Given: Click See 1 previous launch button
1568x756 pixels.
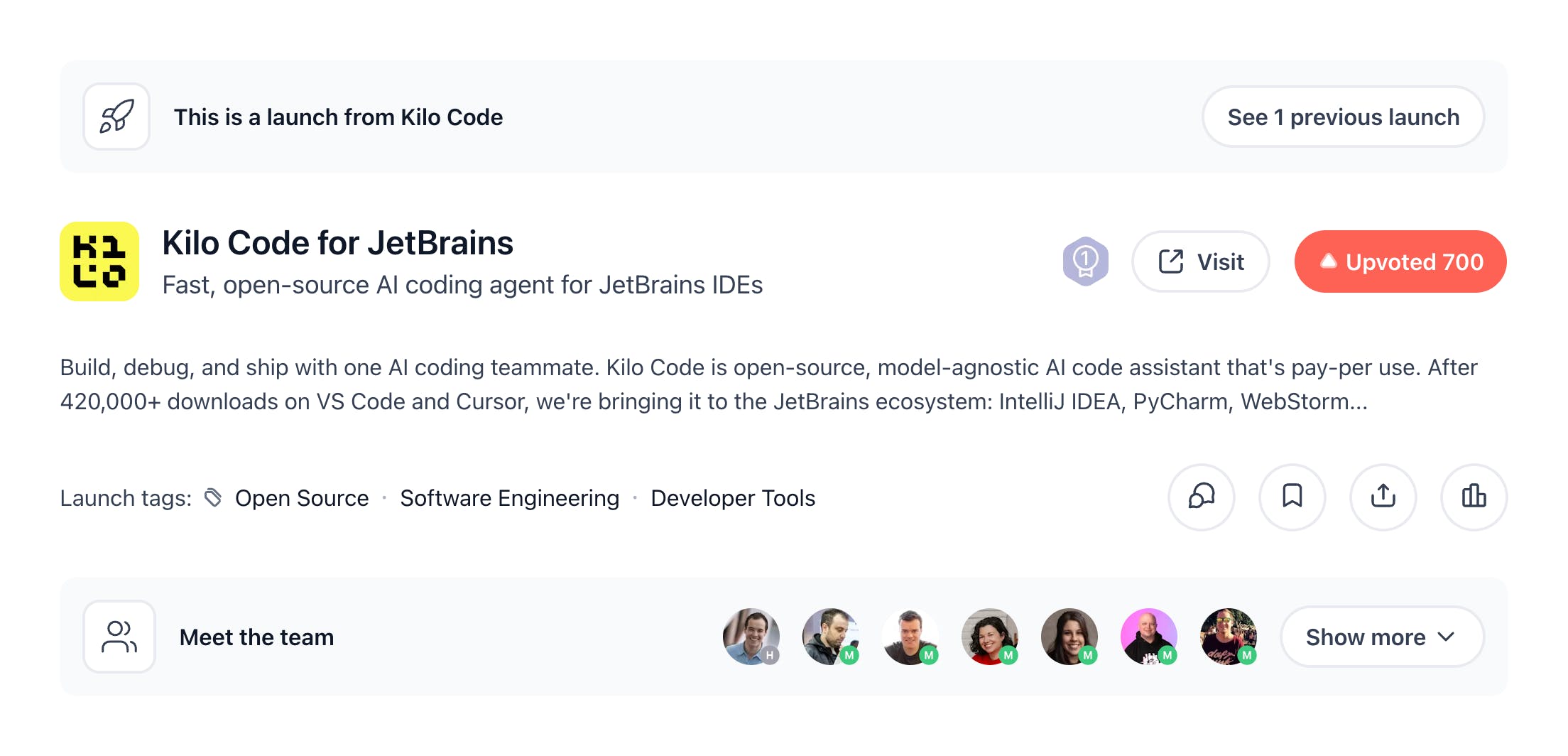Looking at the screenshot, I should (1343, 117).
